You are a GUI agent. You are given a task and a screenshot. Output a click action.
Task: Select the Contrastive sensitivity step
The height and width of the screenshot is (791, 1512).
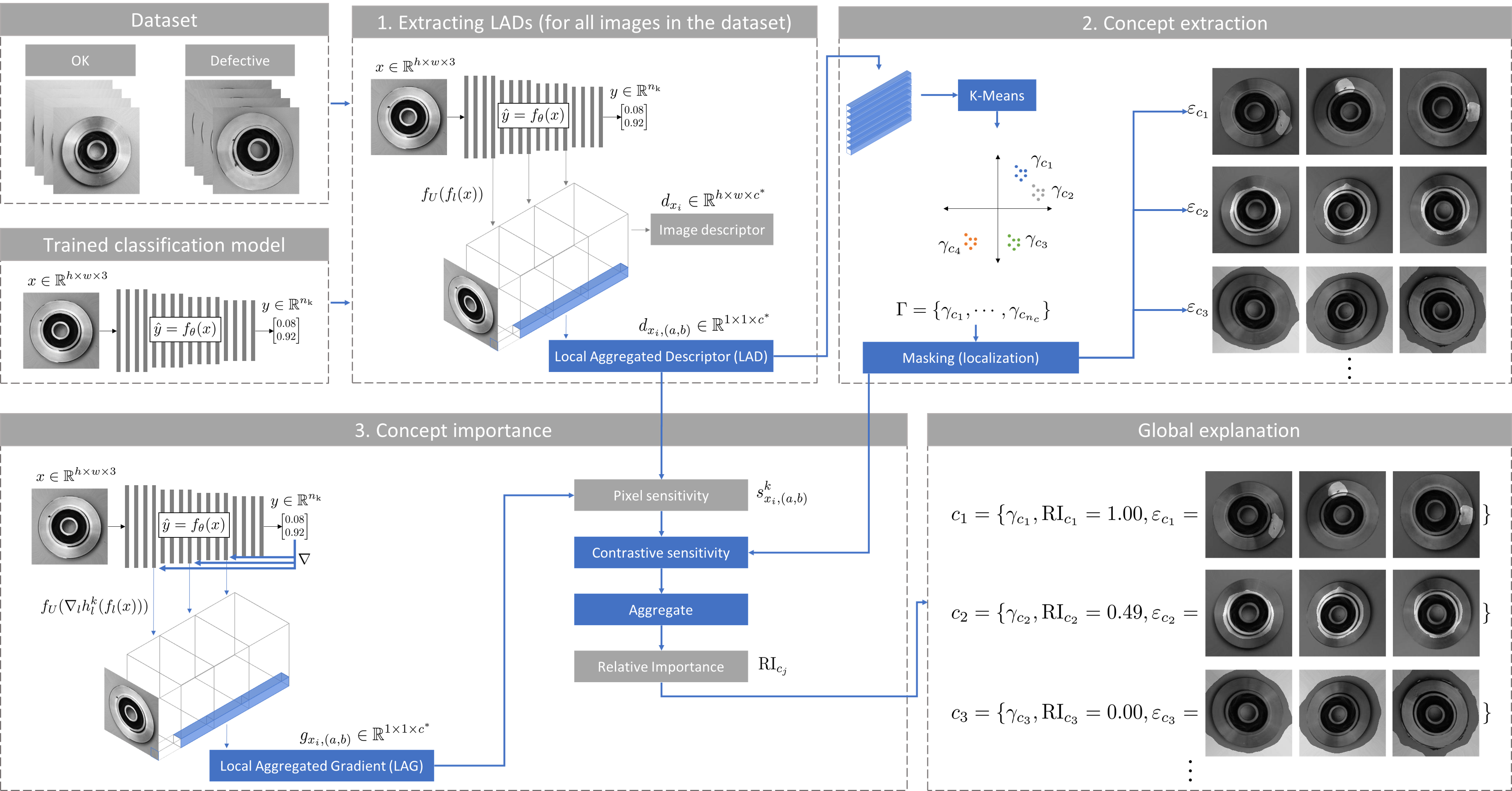(x=660, y=552)
